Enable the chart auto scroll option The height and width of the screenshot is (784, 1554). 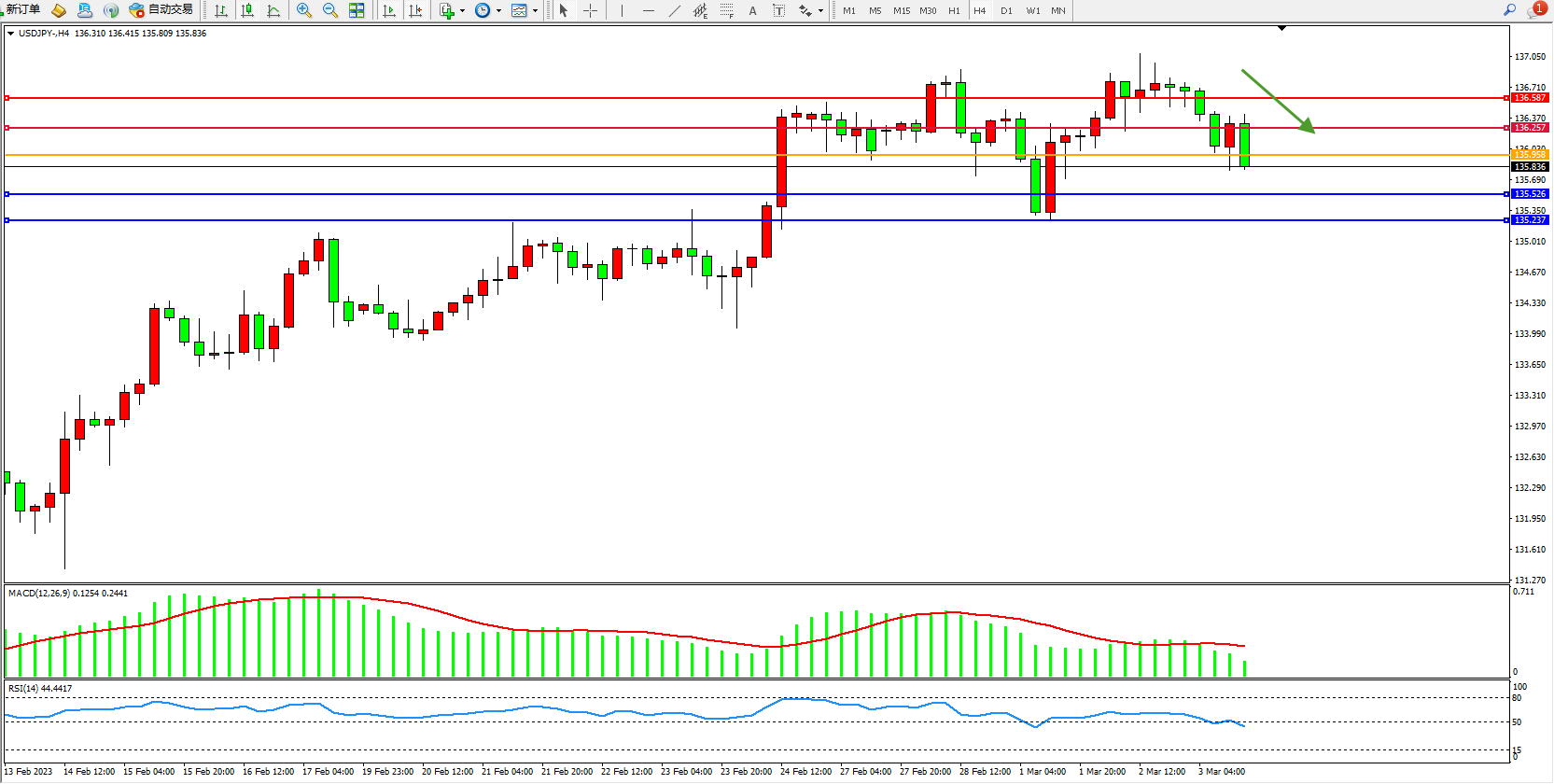click(389, 11)
